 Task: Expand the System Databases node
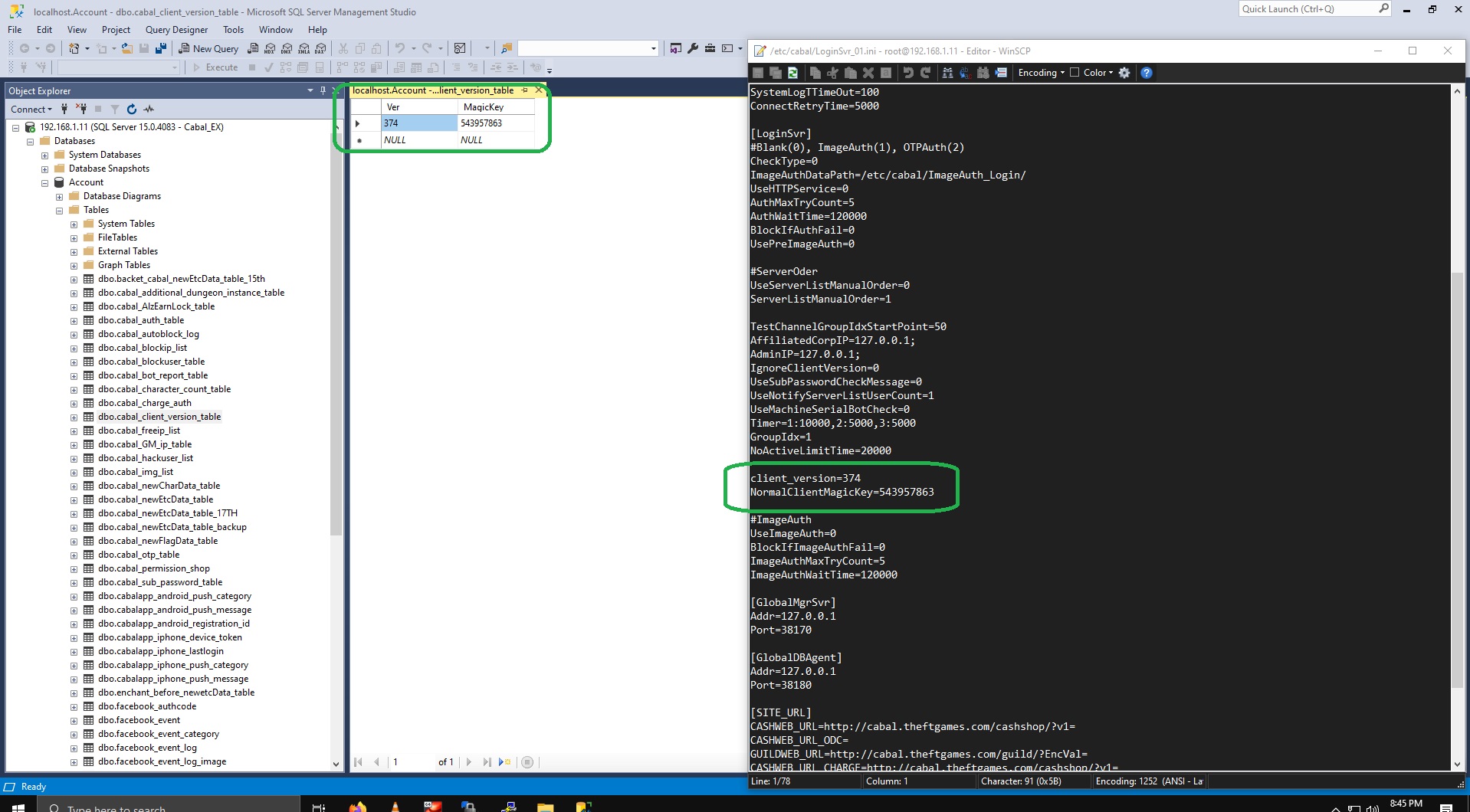44,155
